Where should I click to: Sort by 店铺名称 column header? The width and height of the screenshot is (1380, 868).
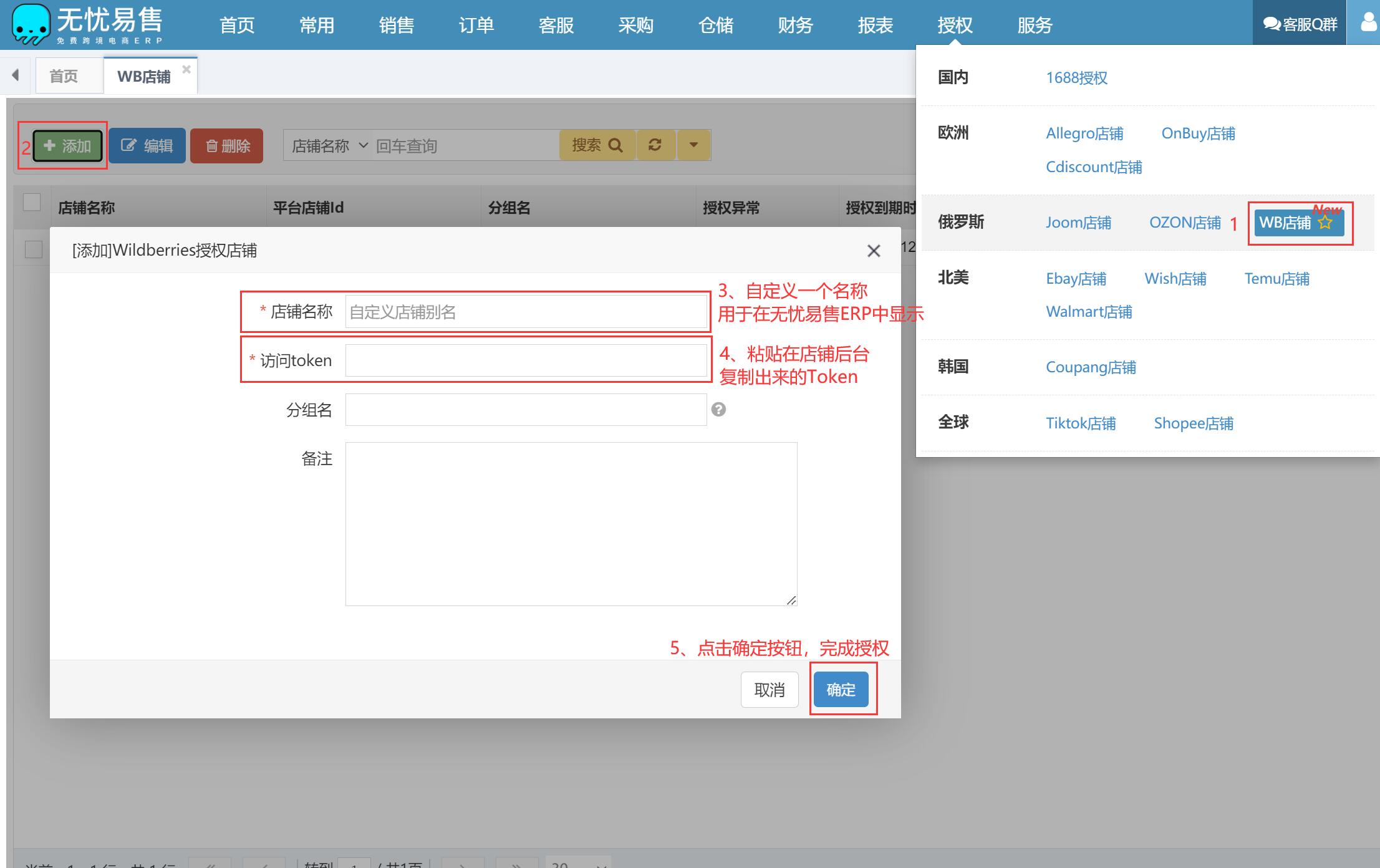[86, 208]
